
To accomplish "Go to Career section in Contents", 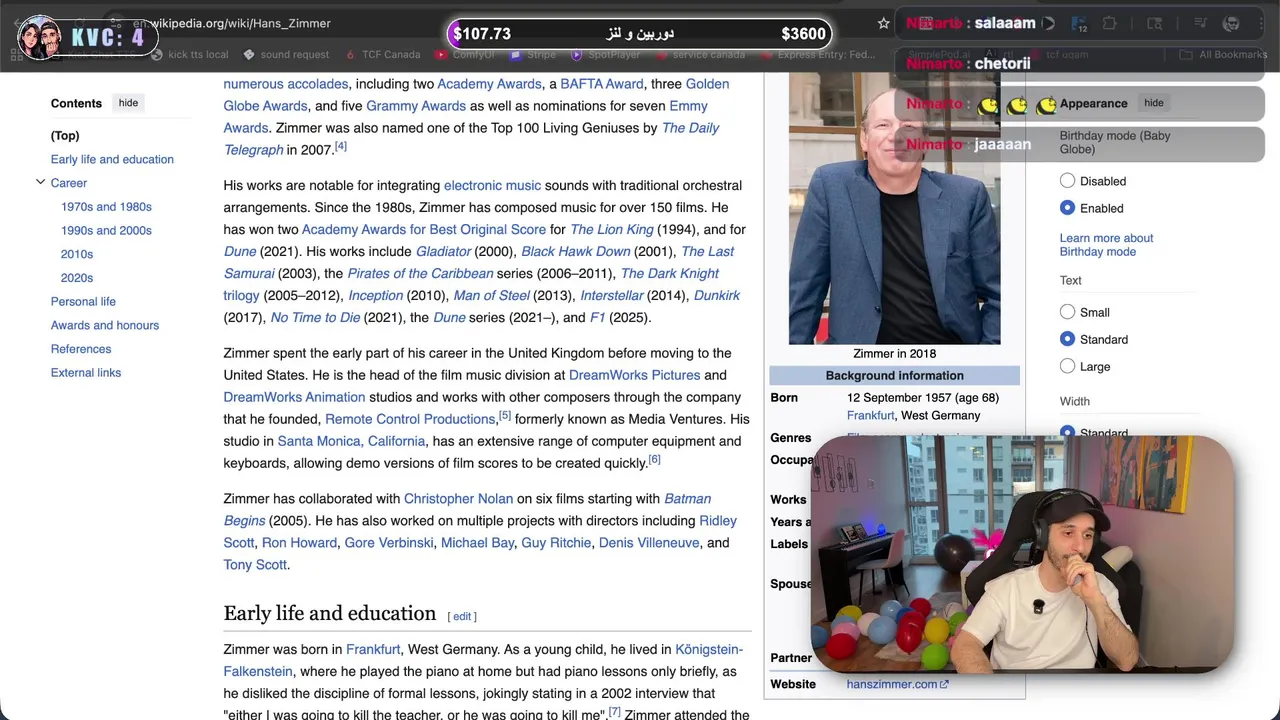I will 69,183.
